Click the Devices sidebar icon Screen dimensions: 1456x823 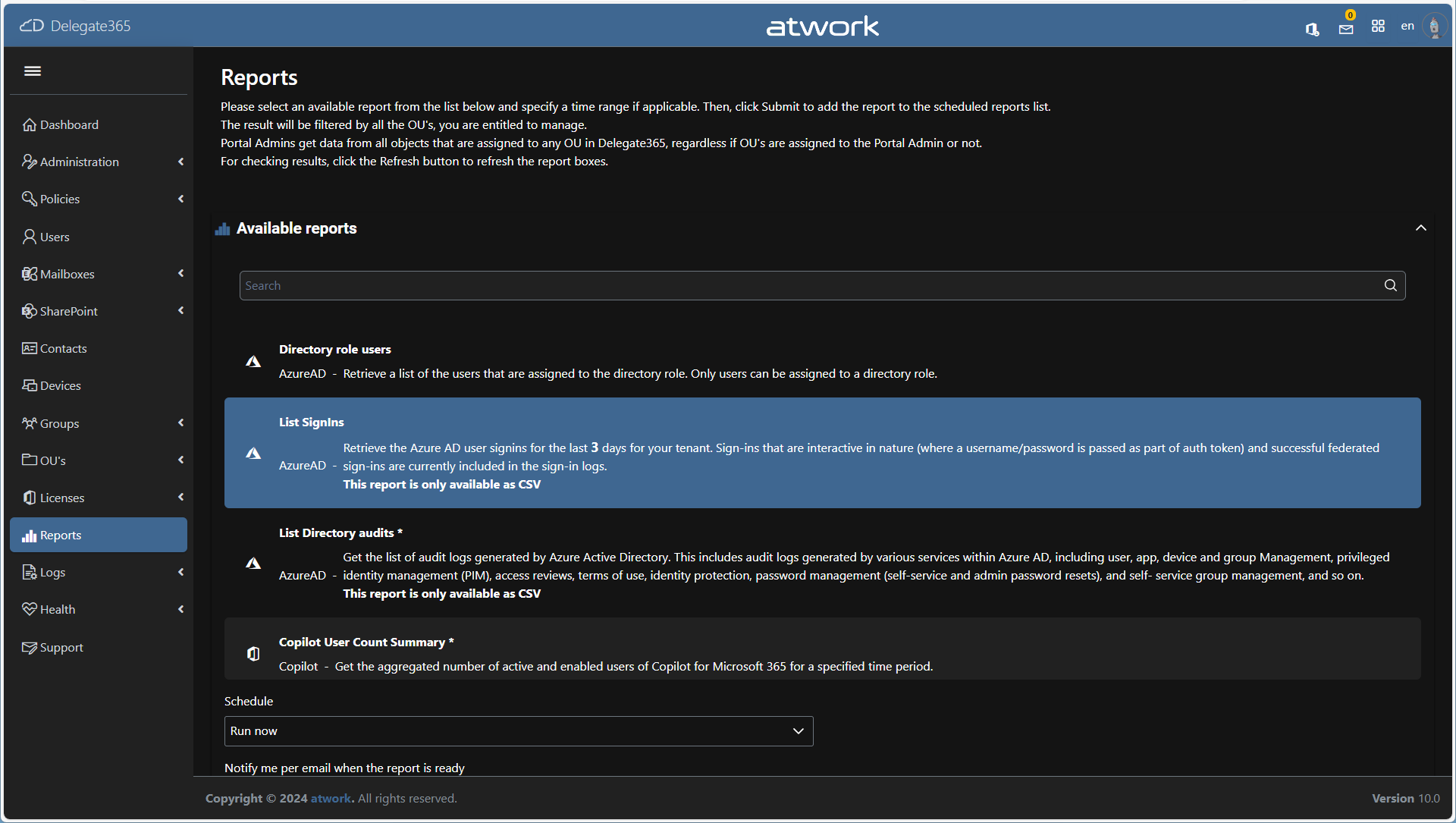click(30, 385)
